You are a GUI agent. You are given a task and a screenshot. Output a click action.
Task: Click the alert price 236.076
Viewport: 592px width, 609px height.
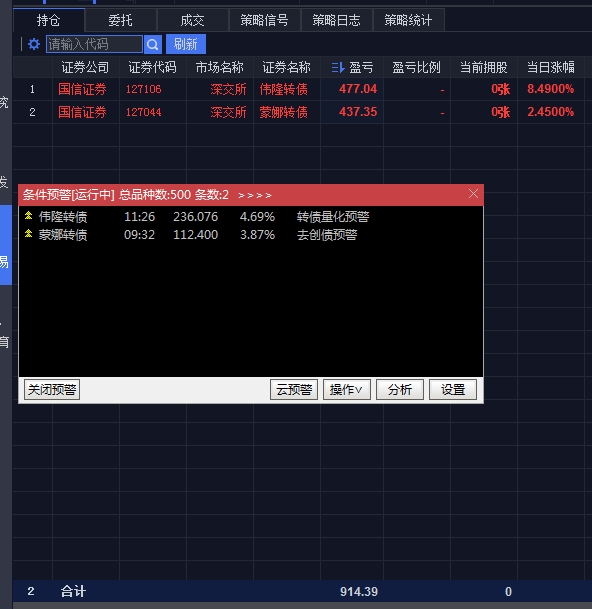195,216
